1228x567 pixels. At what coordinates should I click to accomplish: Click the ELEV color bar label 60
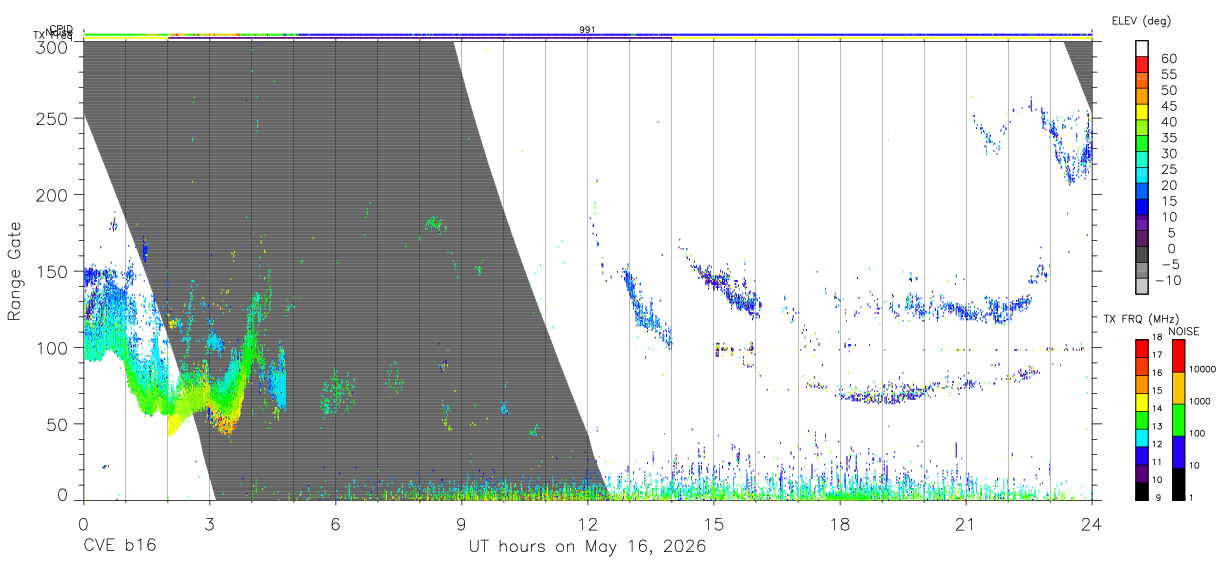pyautogui.click(x=1168, y=59)
